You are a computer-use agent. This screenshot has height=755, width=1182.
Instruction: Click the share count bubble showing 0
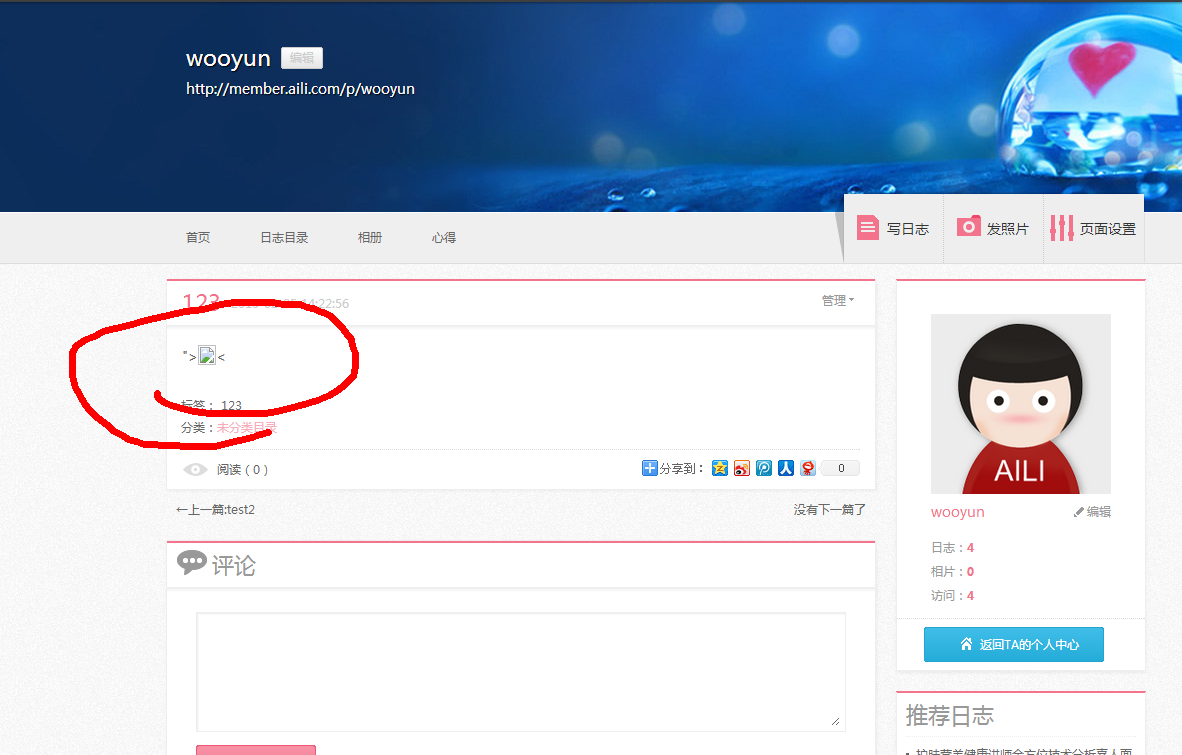pyautogui.click(x=841, y=468)
